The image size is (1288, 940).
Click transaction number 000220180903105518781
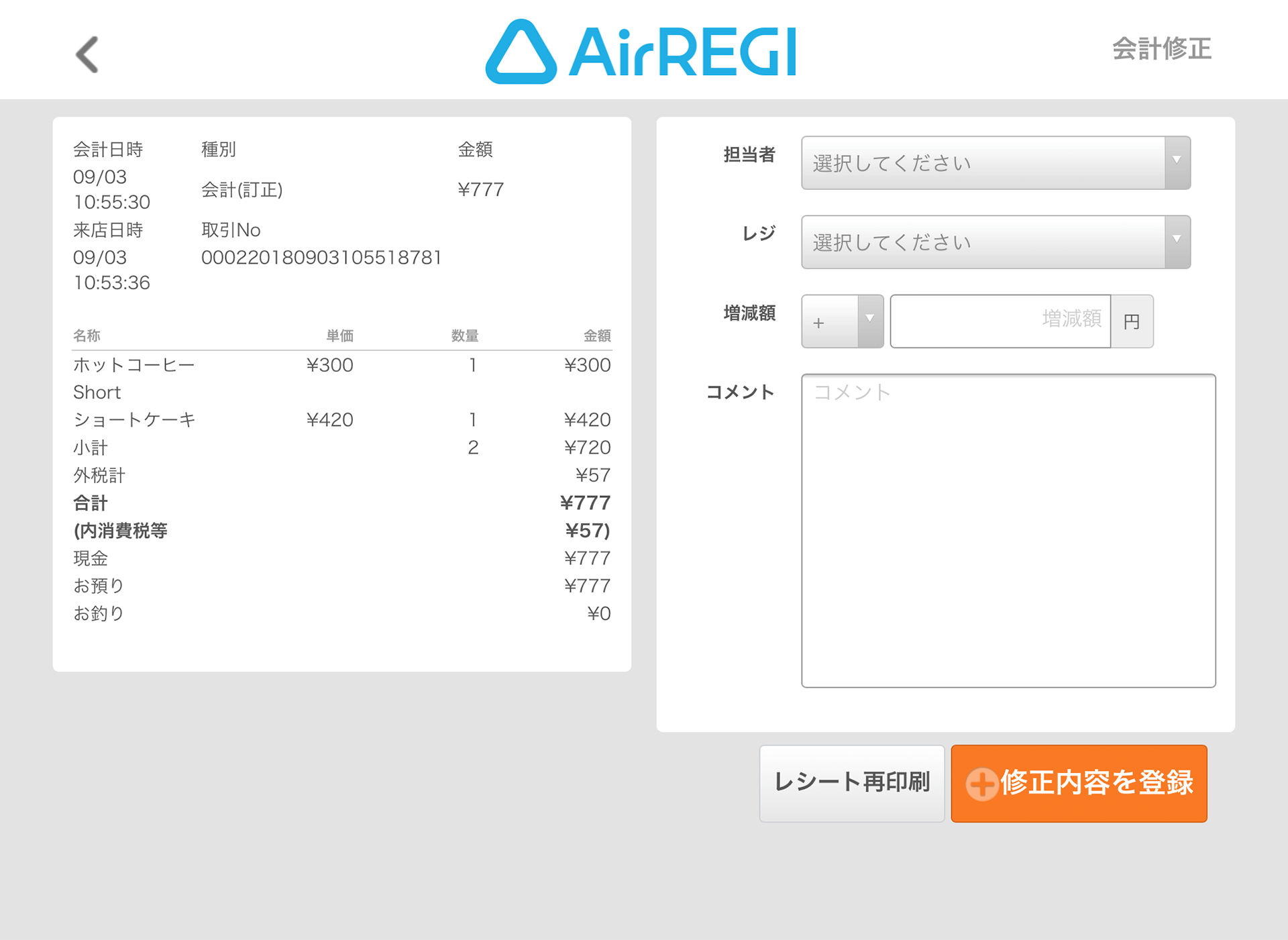[x=321, y=258]
